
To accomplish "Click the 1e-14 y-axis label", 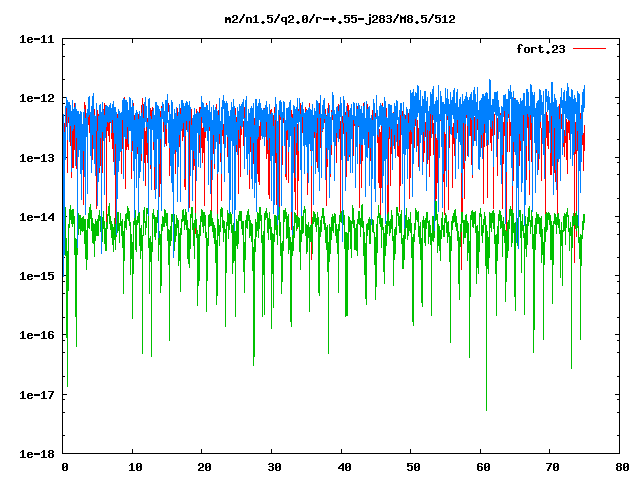I will (x=37, y=217).
